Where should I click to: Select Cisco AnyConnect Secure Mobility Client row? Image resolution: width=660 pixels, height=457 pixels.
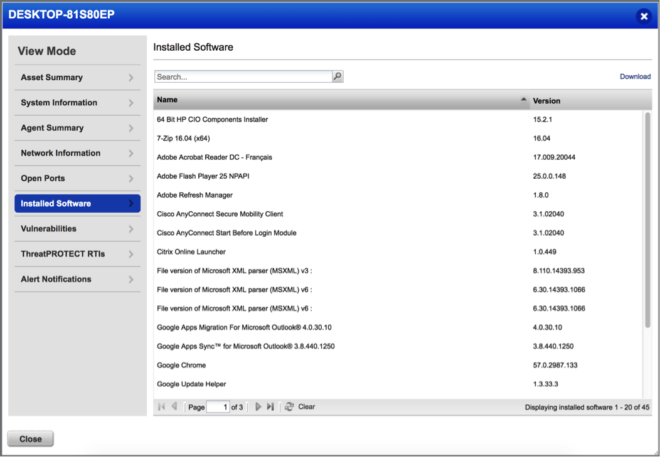click(398, 214)
